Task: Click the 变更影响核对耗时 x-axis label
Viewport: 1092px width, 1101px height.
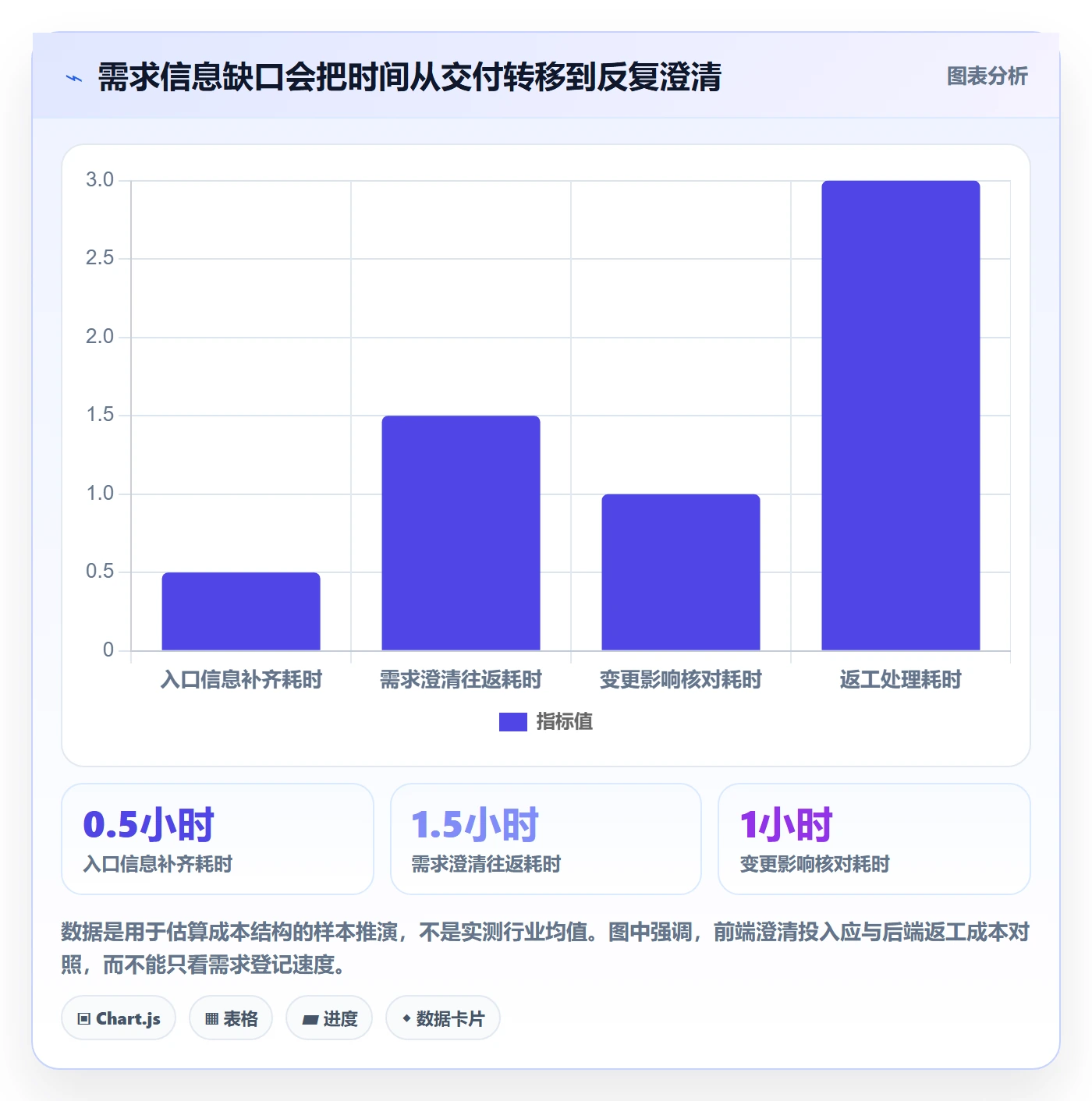Action: point(681,680)
